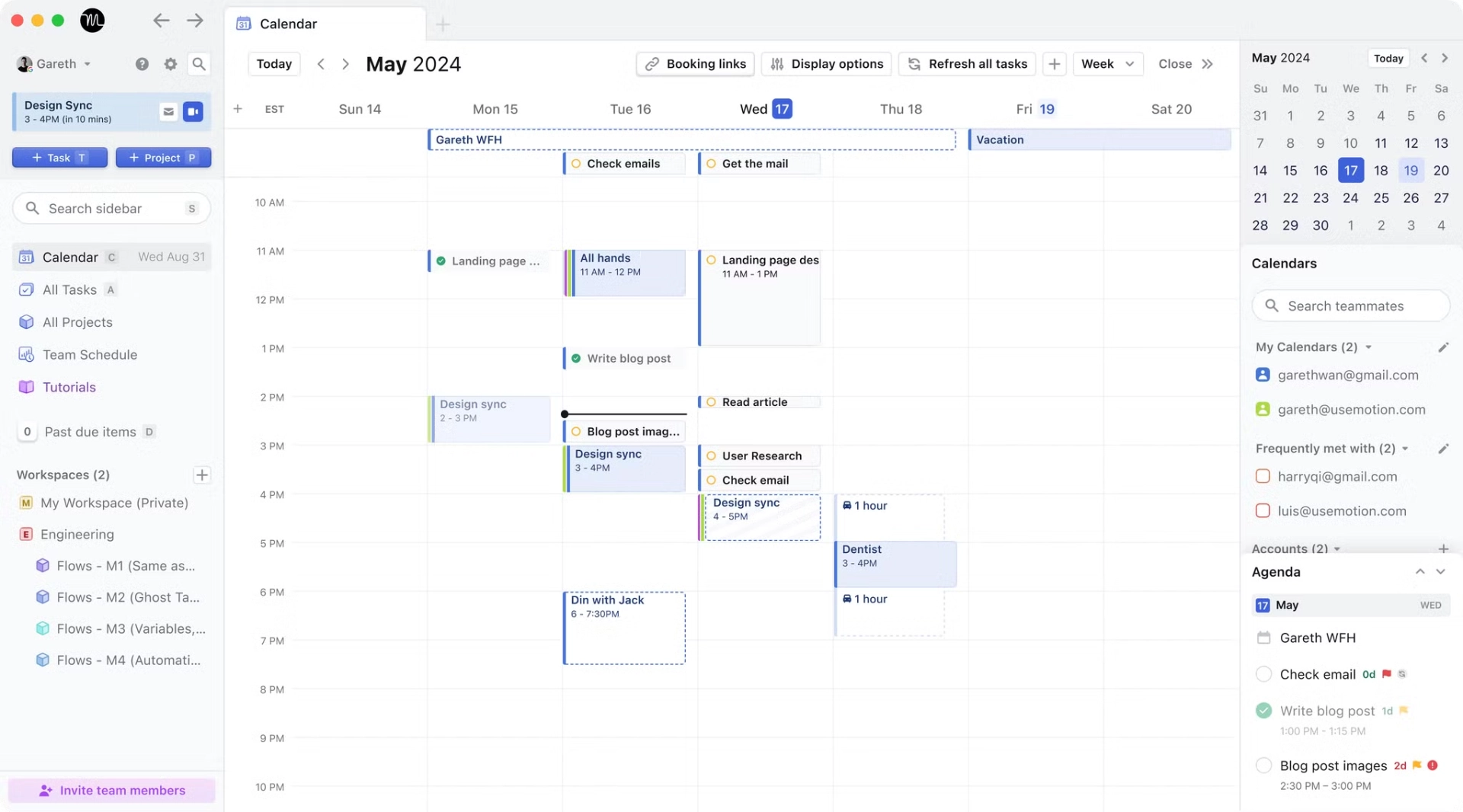Click the search magnifier icon beside settings
This screenshot has height=812, width=1463.
click(199, 64)
